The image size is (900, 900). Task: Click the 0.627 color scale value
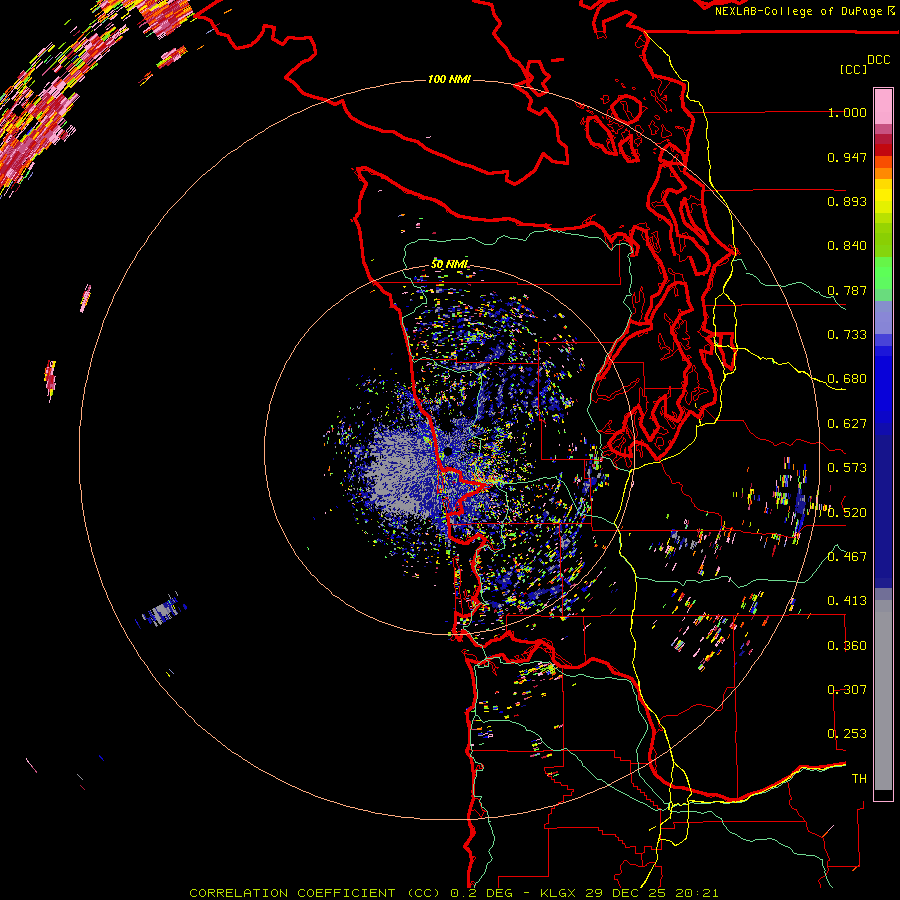847,424
